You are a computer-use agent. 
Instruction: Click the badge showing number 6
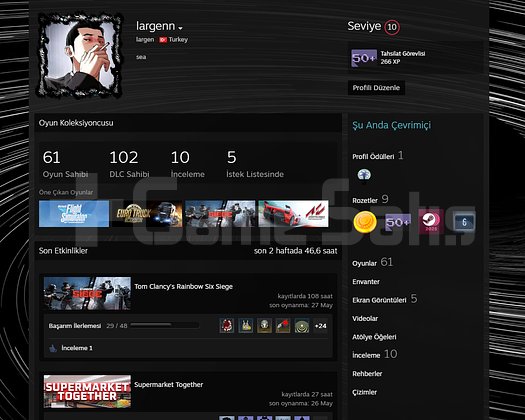pos(464,222)
